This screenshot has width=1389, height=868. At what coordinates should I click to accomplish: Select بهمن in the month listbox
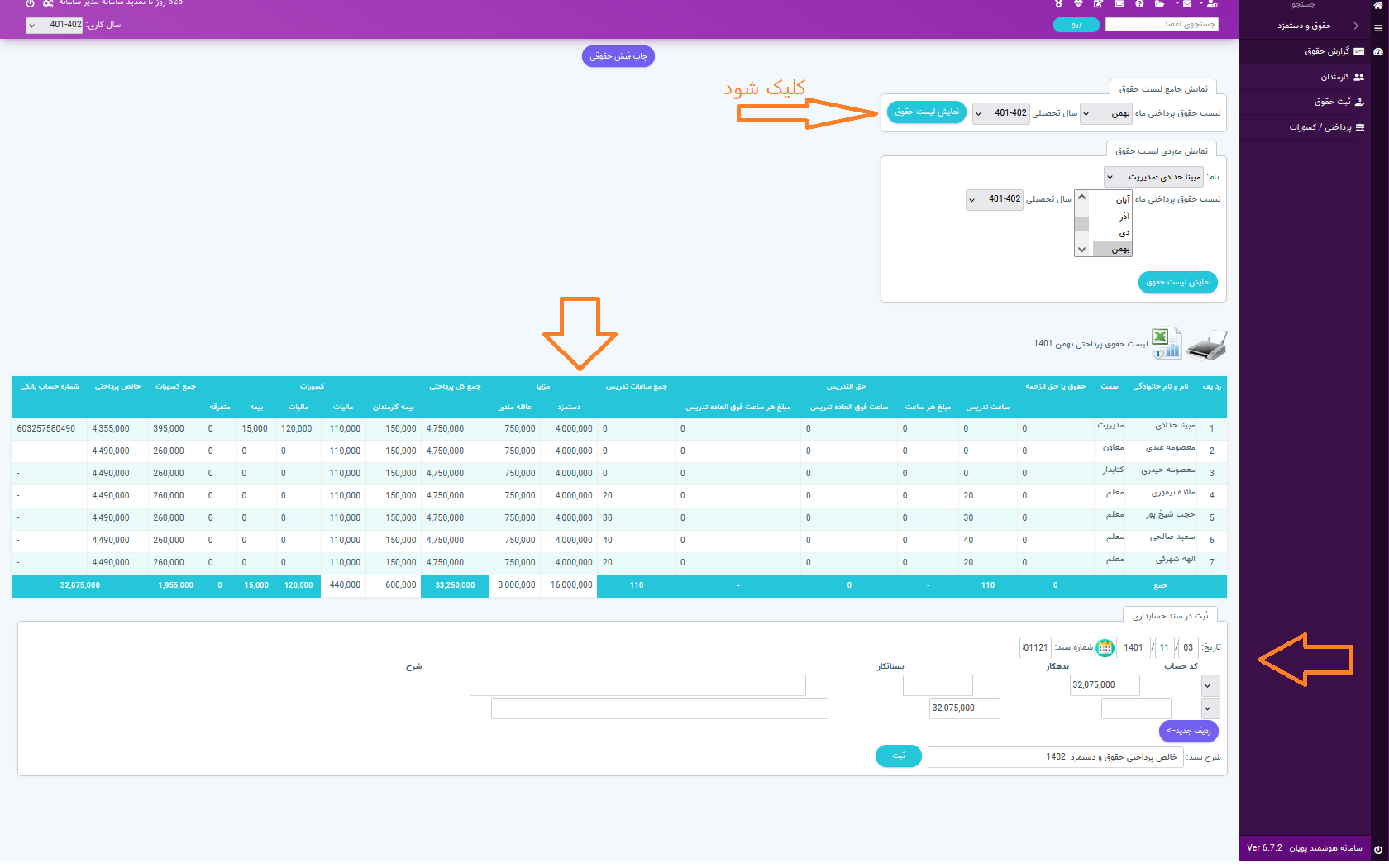tap(1110, 249)
